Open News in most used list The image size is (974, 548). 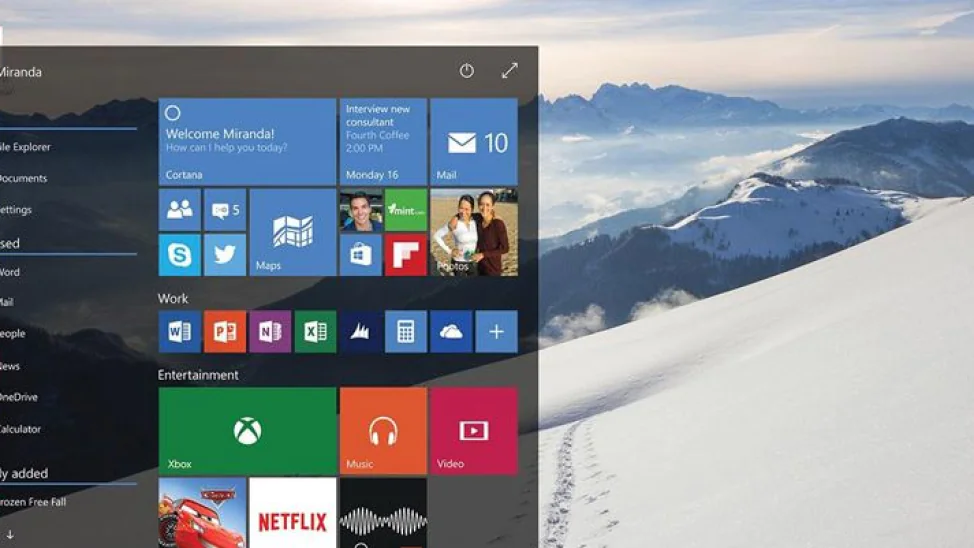tap(10, 366)
